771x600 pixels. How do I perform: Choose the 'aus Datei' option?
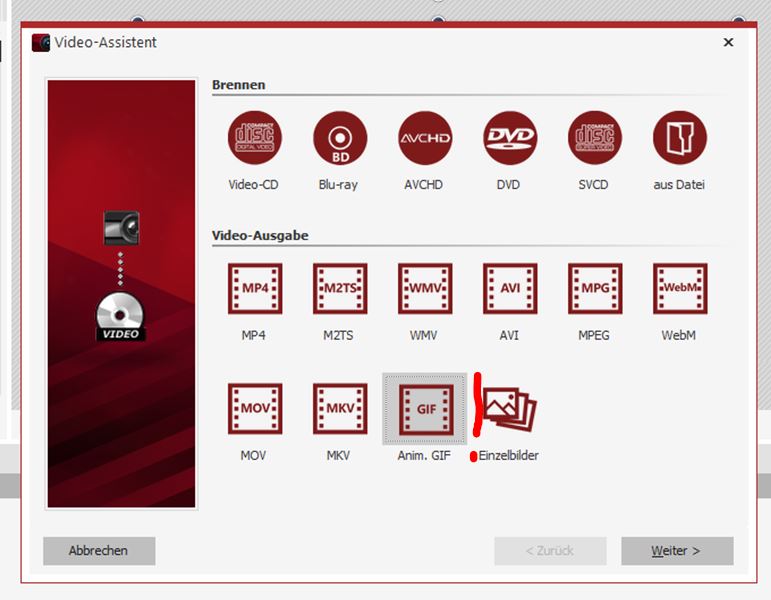click(679, 139)
